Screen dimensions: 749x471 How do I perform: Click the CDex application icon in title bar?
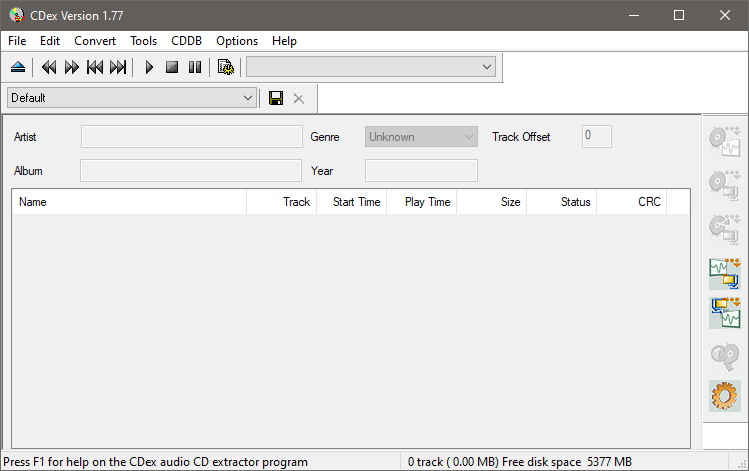point(16,15)
